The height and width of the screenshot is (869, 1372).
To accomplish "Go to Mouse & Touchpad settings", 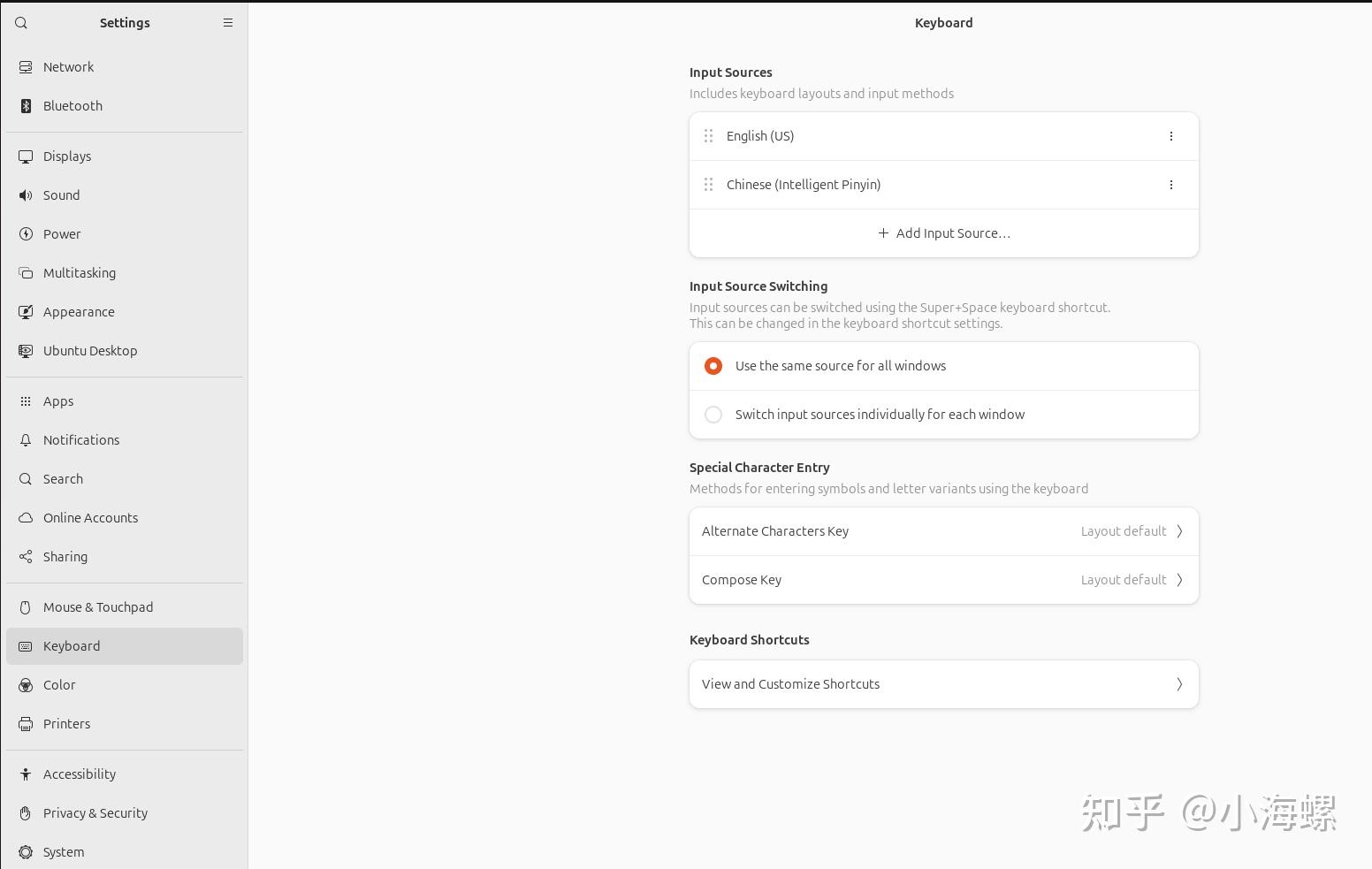I will [98, 607].
